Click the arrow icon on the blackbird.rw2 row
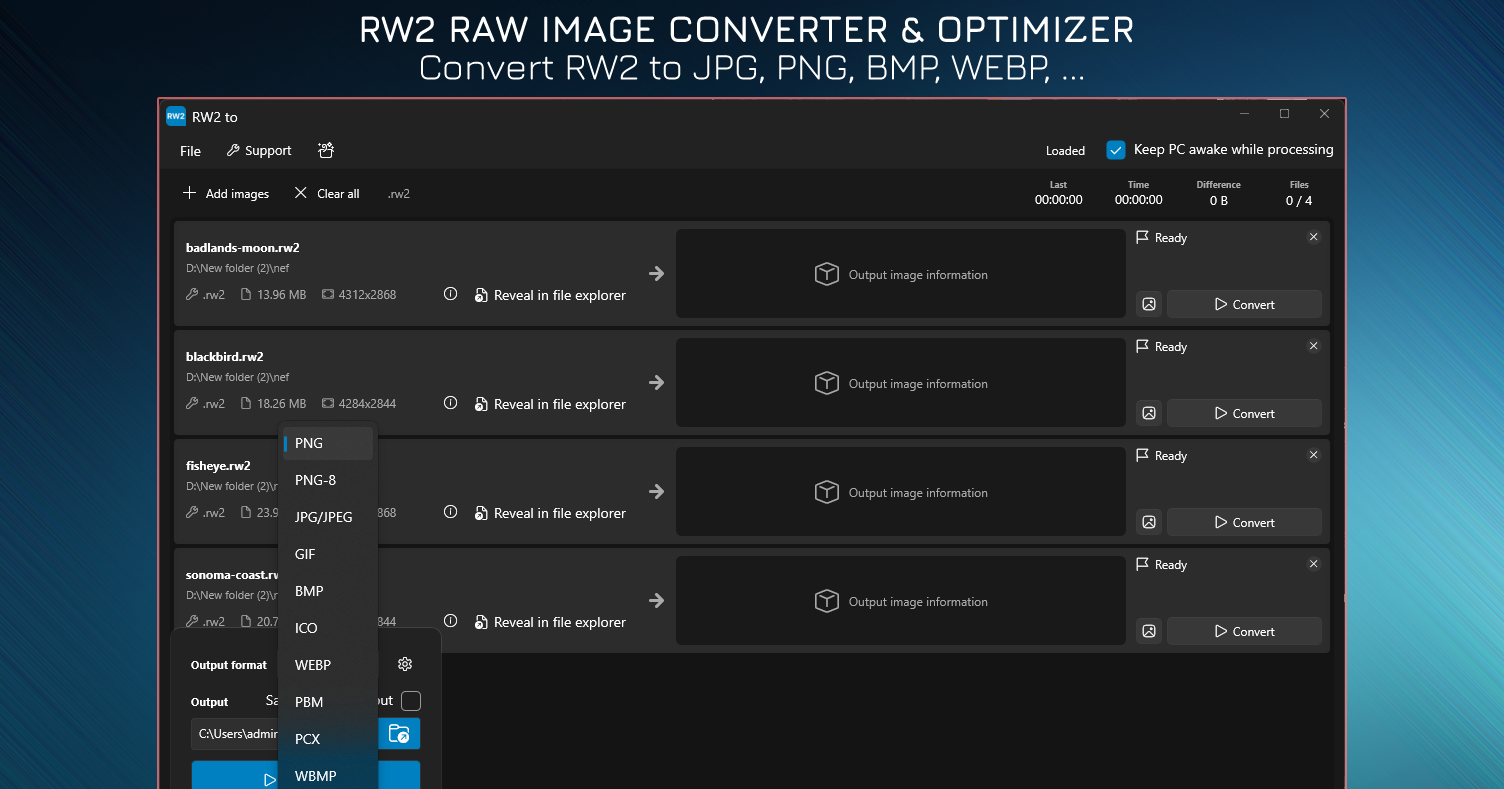Viewport: 1504px width, 789px height. tap(656, 382)
